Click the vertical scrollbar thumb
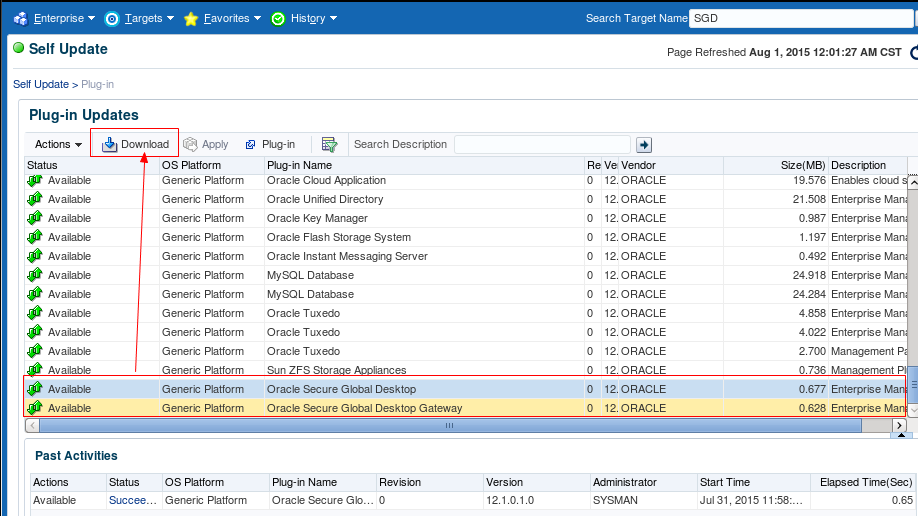Viewport: 918px width, 516px height. point(913,385)
